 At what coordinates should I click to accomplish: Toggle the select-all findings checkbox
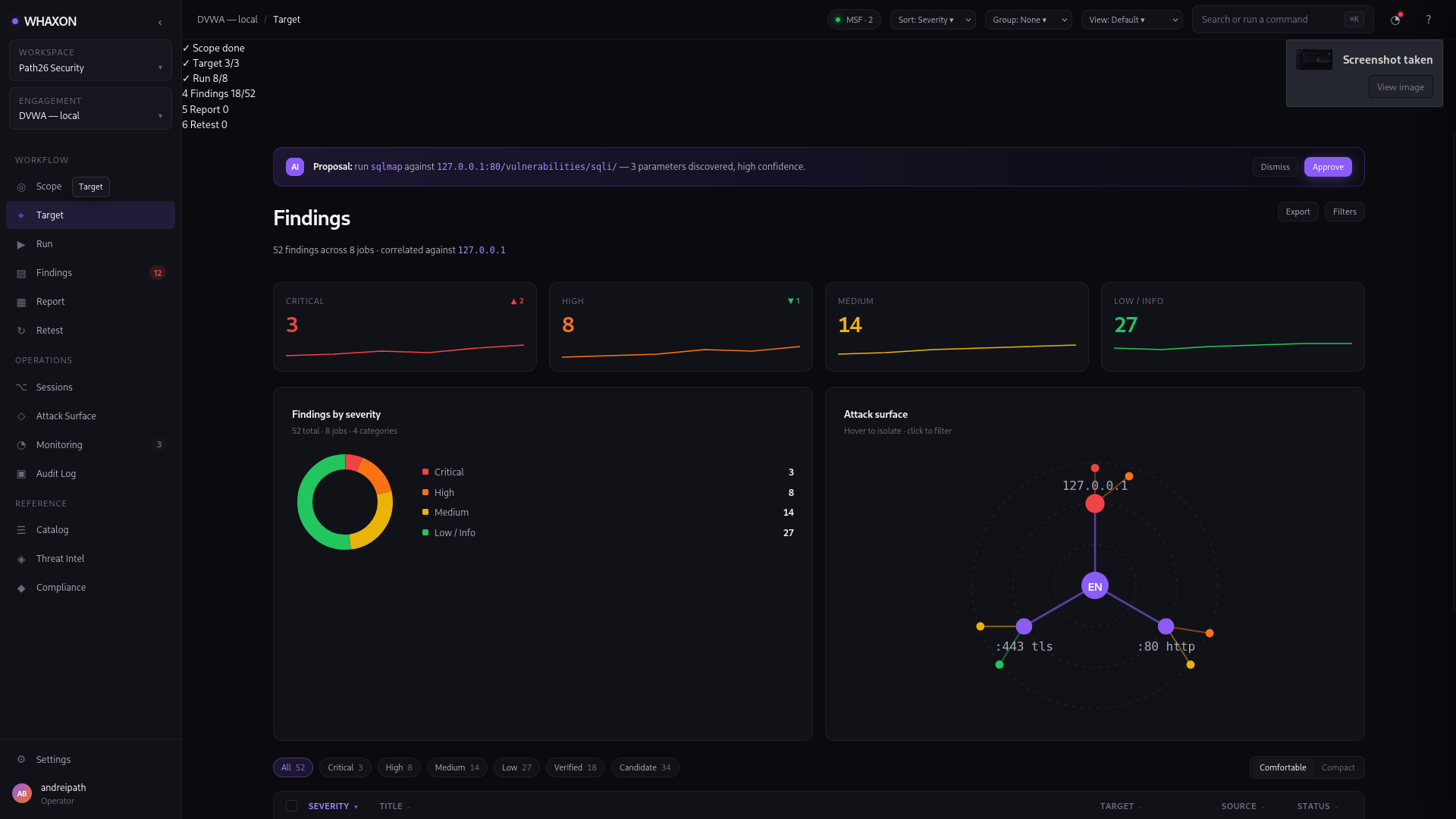click(x=291, y=806)
